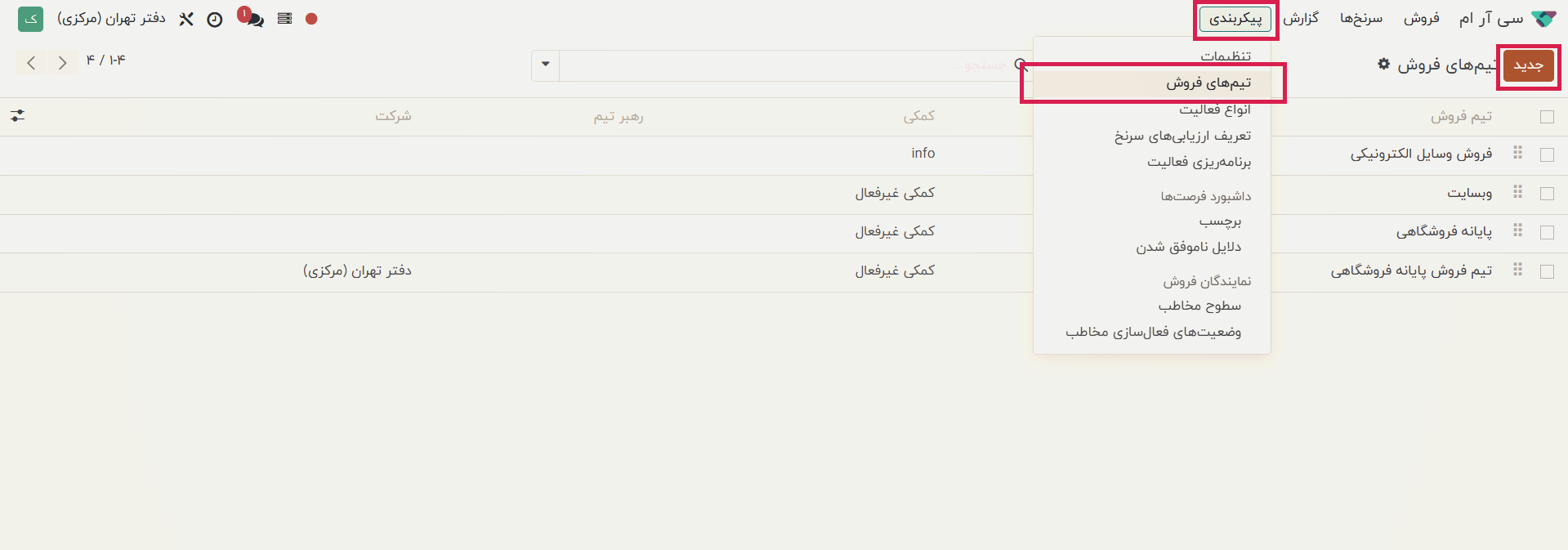Open the پایانه فروشگاهی team record
The width and height of the screenshot is (1568, 550).
pyautogui.click(x=1444, y=231)
